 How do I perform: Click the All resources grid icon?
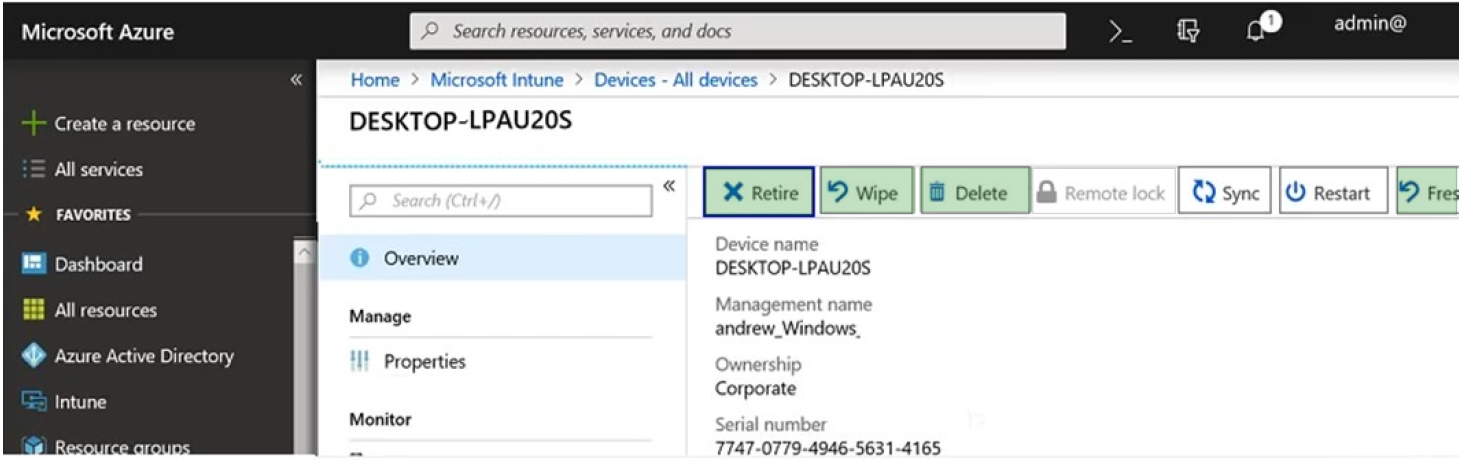click(34, 310)
